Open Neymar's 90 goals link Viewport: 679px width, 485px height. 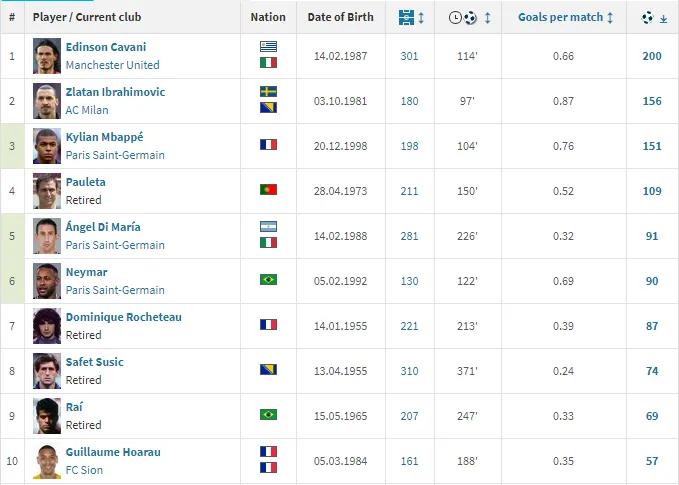click(x=652, y=281)
